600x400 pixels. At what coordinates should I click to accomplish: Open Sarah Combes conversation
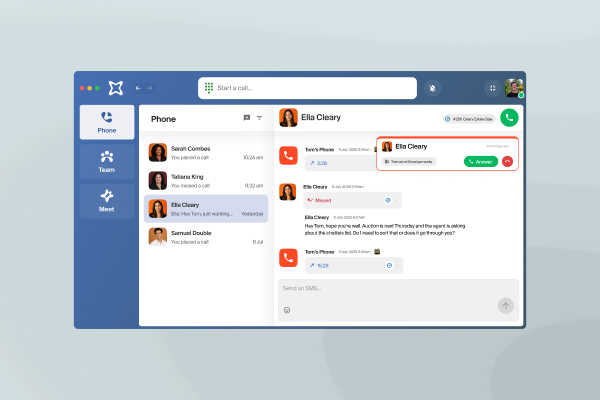[206, 152]
